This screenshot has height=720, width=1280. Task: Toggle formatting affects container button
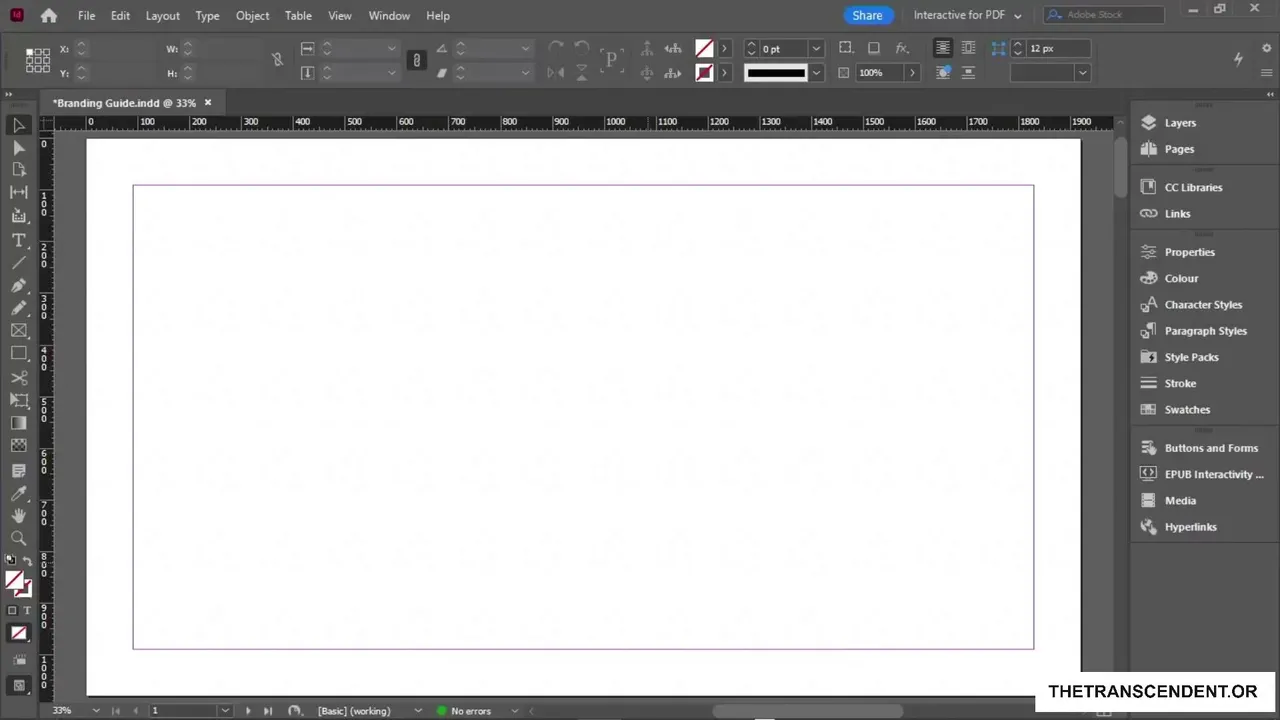12,610
